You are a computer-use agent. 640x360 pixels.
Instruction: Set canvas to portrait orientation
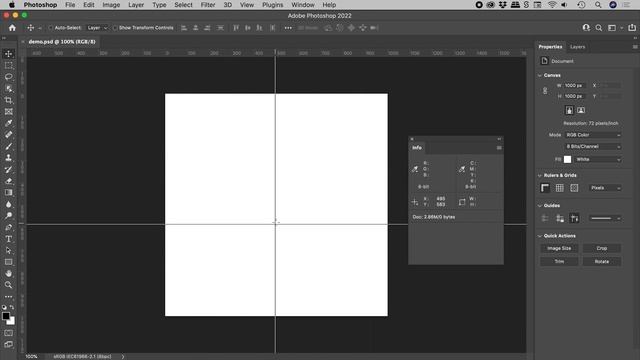point(569,110)
